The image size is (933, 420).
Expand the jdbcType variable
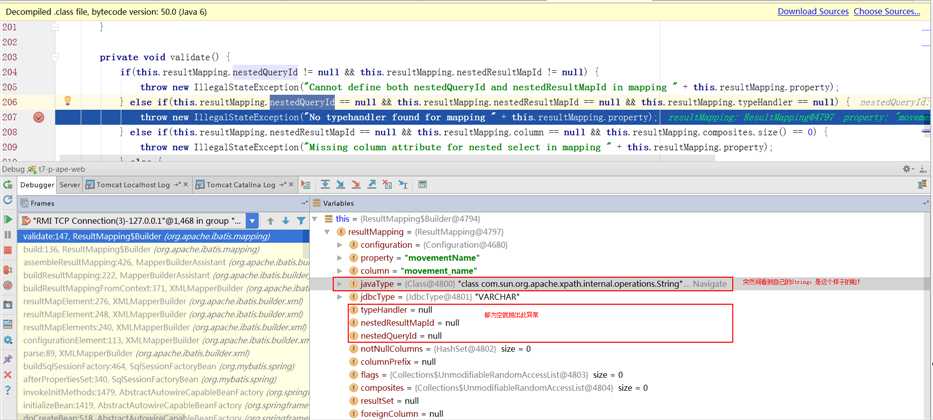coord(340,297)
